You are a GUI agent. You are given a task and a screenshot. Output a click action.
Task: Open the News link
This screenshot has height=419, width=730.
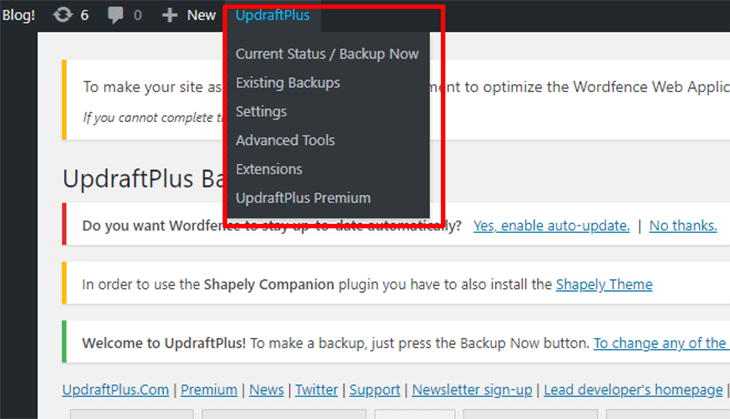pyautogui.click(x=266, y=390)
